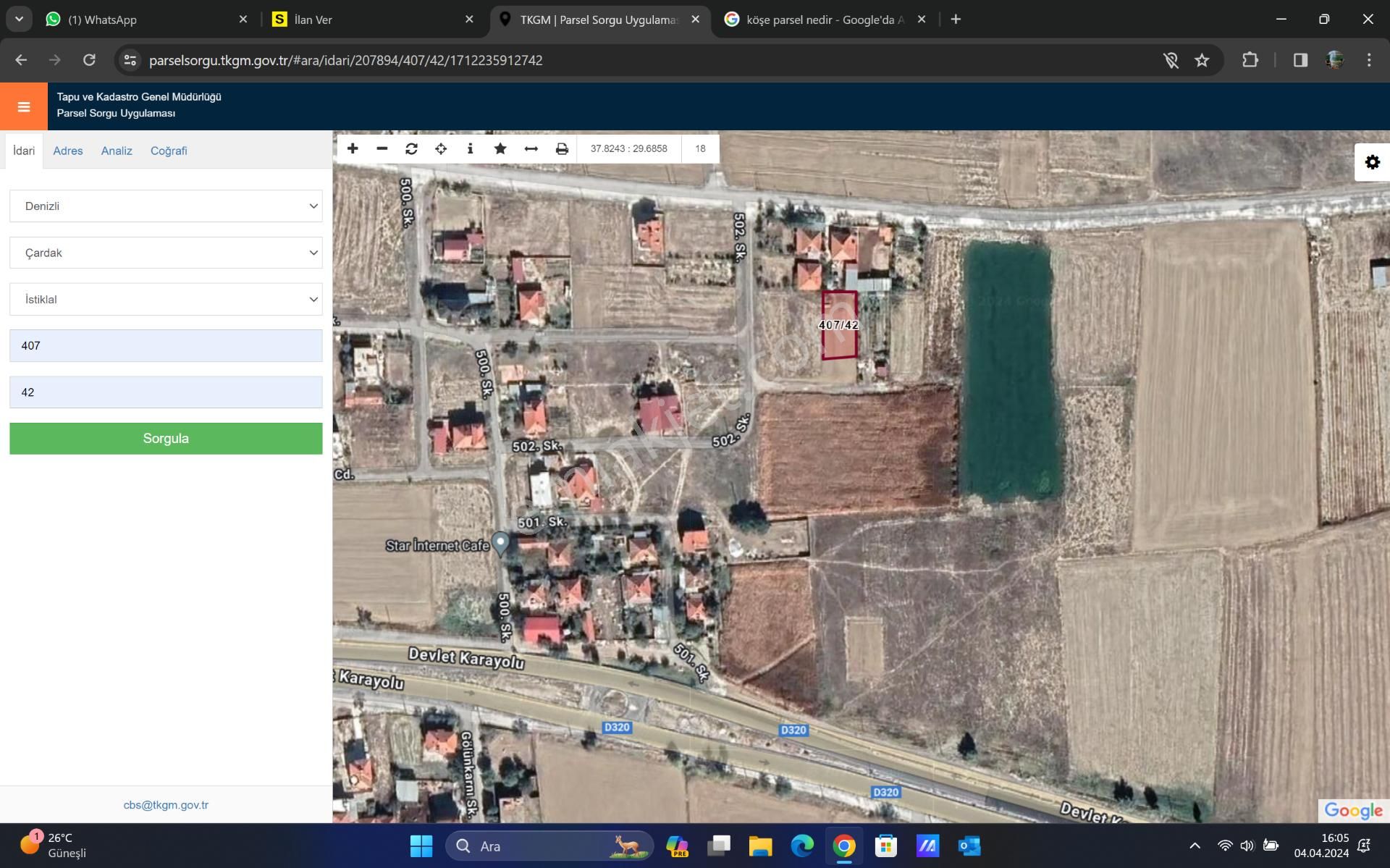
Task: Select the map info tool
Action: [471, 148]
